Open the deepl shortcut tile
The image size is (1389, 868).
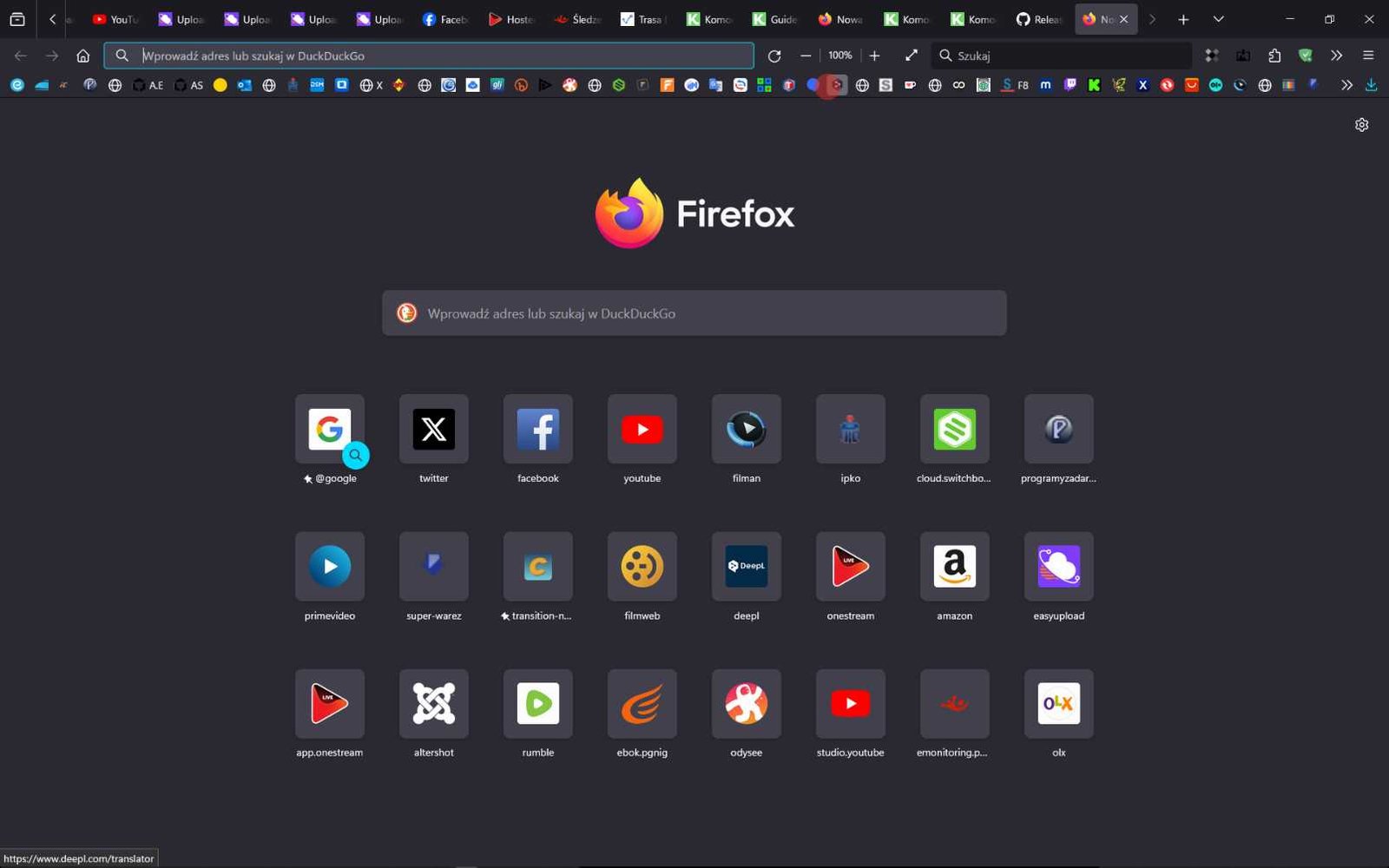(x=747, y=566)
